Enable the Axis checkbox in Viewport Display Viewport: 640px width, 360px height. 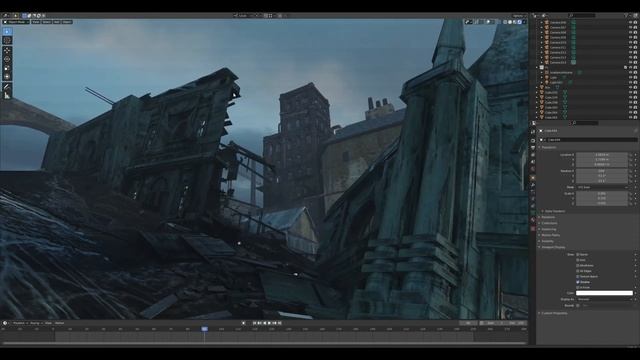tap(578, 260)
